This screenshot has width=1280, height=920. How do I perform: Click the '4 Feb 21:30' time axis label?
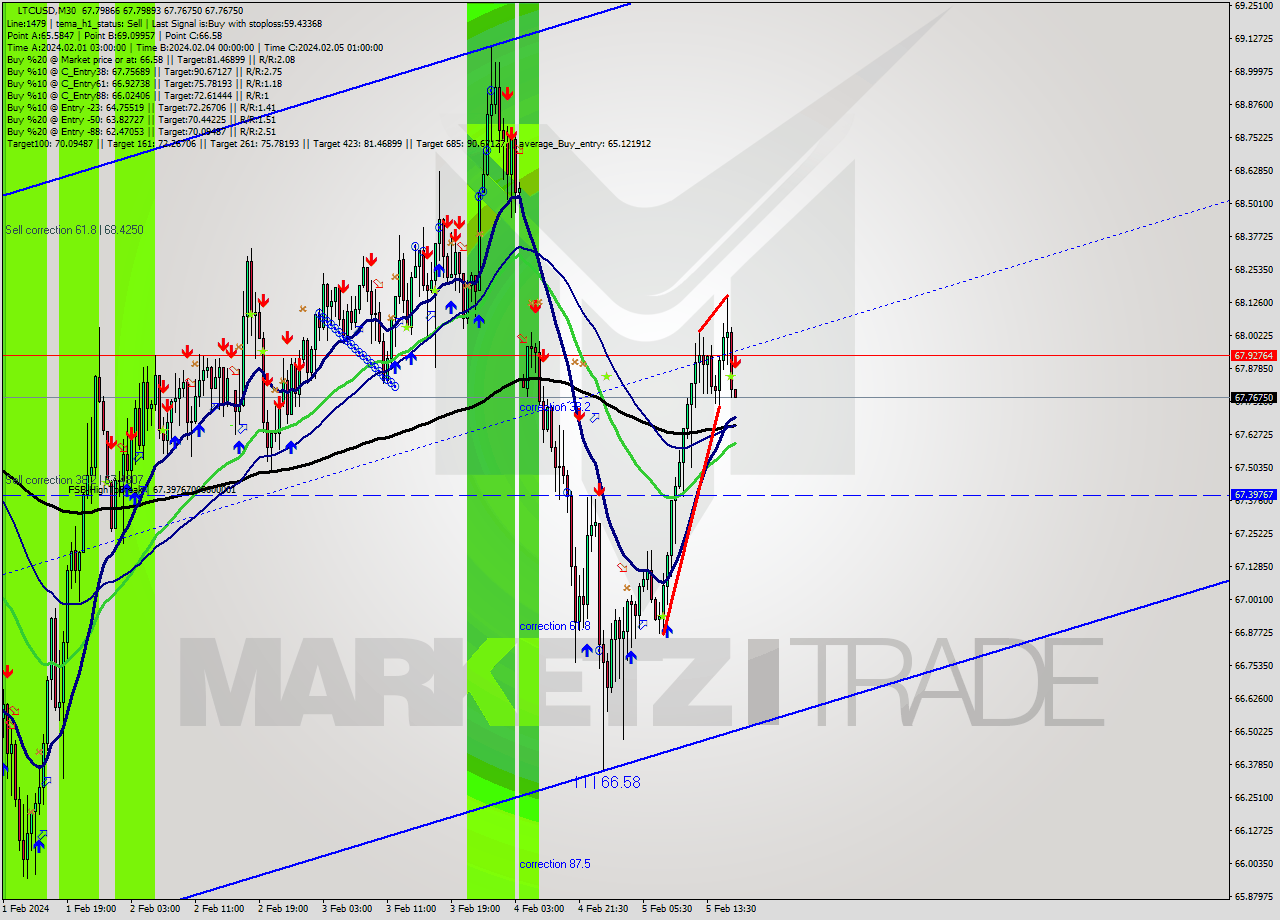click(603, 909)
